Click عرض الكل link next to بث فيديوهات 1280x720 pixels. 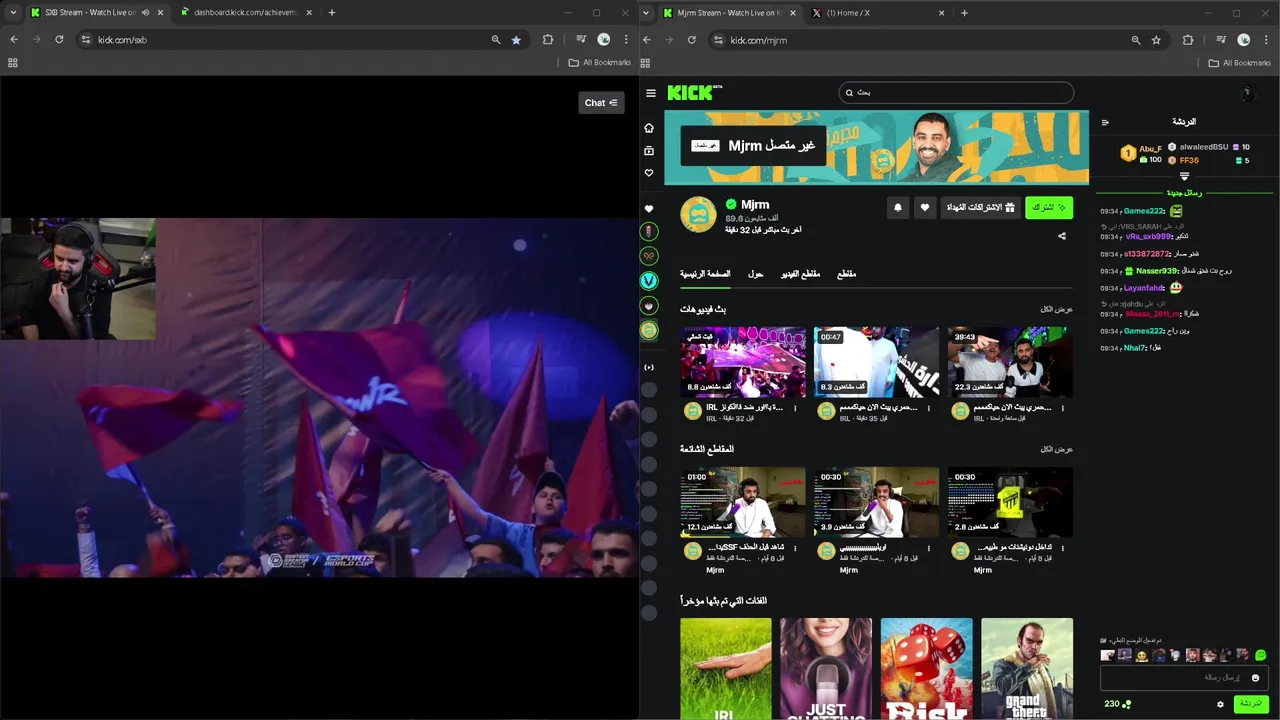click(1057, 310)
